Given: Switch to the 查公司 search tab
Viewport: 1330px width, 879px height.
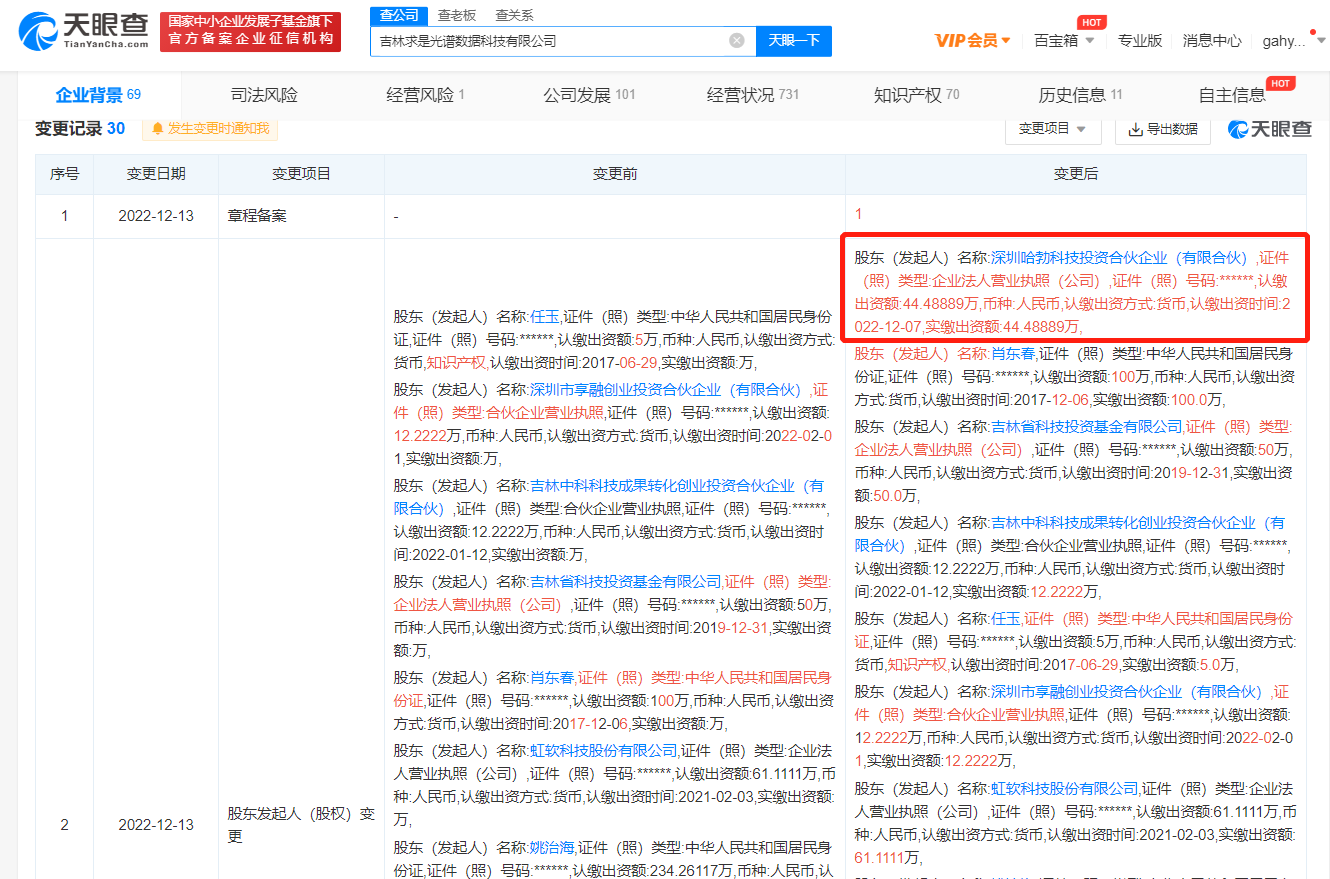Looking at the screenshot, I should click(x=400, y=15).
